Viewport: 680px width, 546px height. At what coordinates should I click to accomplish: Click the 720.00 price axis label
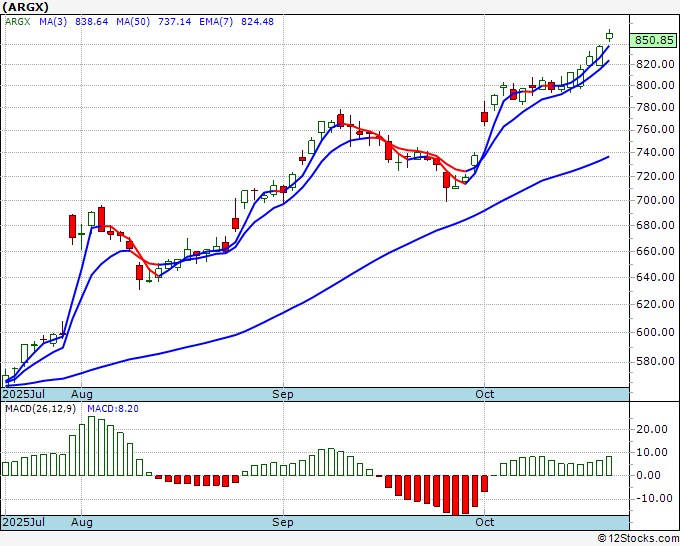pos(655,176)
